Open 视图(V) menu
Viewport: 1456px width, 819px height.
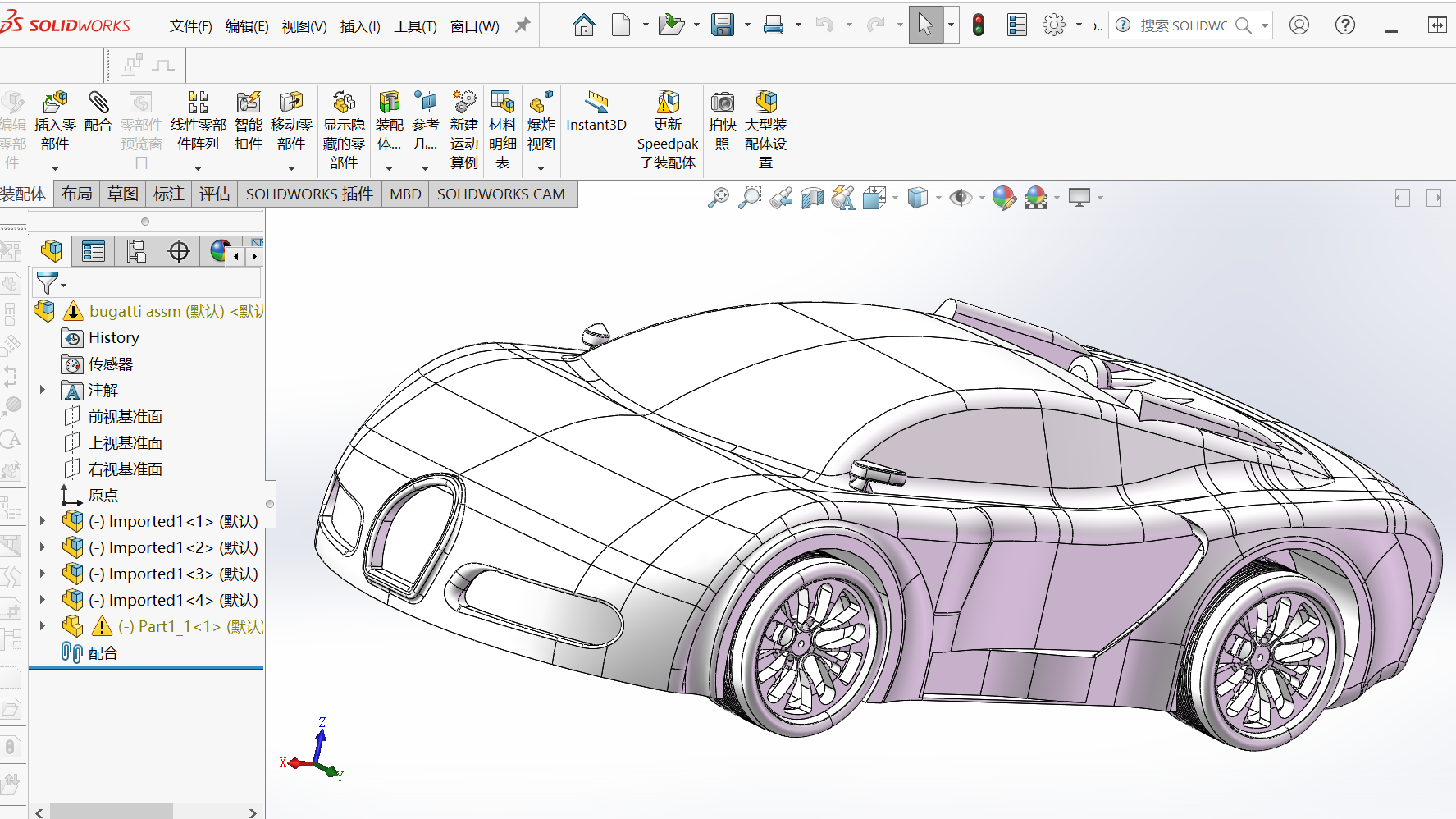click(304, 26)
